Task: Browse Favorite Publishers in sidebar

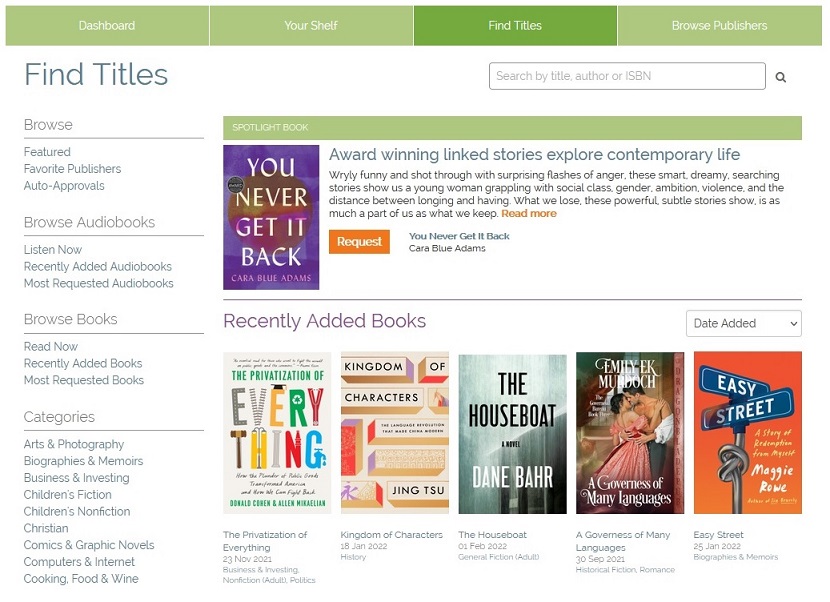Action: pyautogui.click(x=72, y=169)
